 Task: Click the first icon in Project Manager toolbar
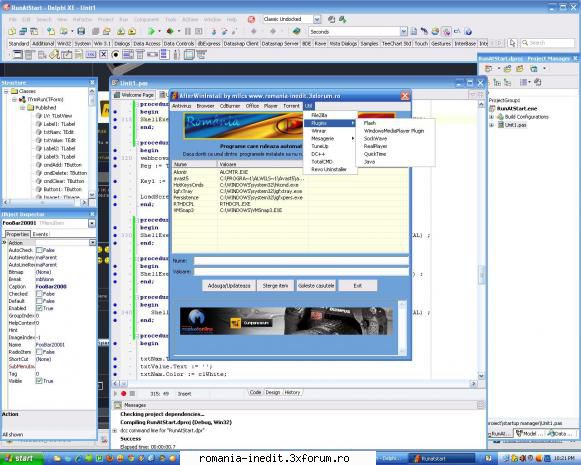[x=489, y=69]
